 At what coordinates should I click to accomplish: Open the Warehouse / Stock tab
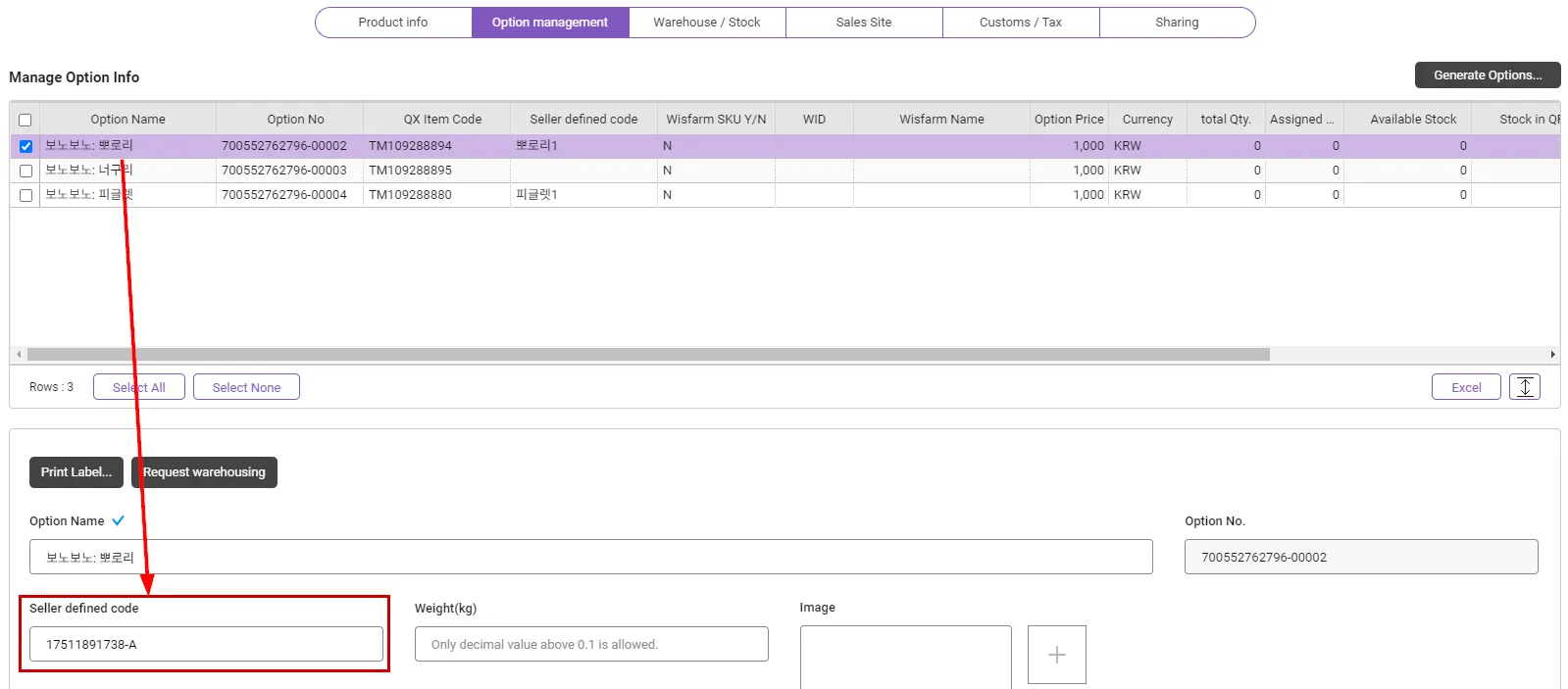(706, 23)
